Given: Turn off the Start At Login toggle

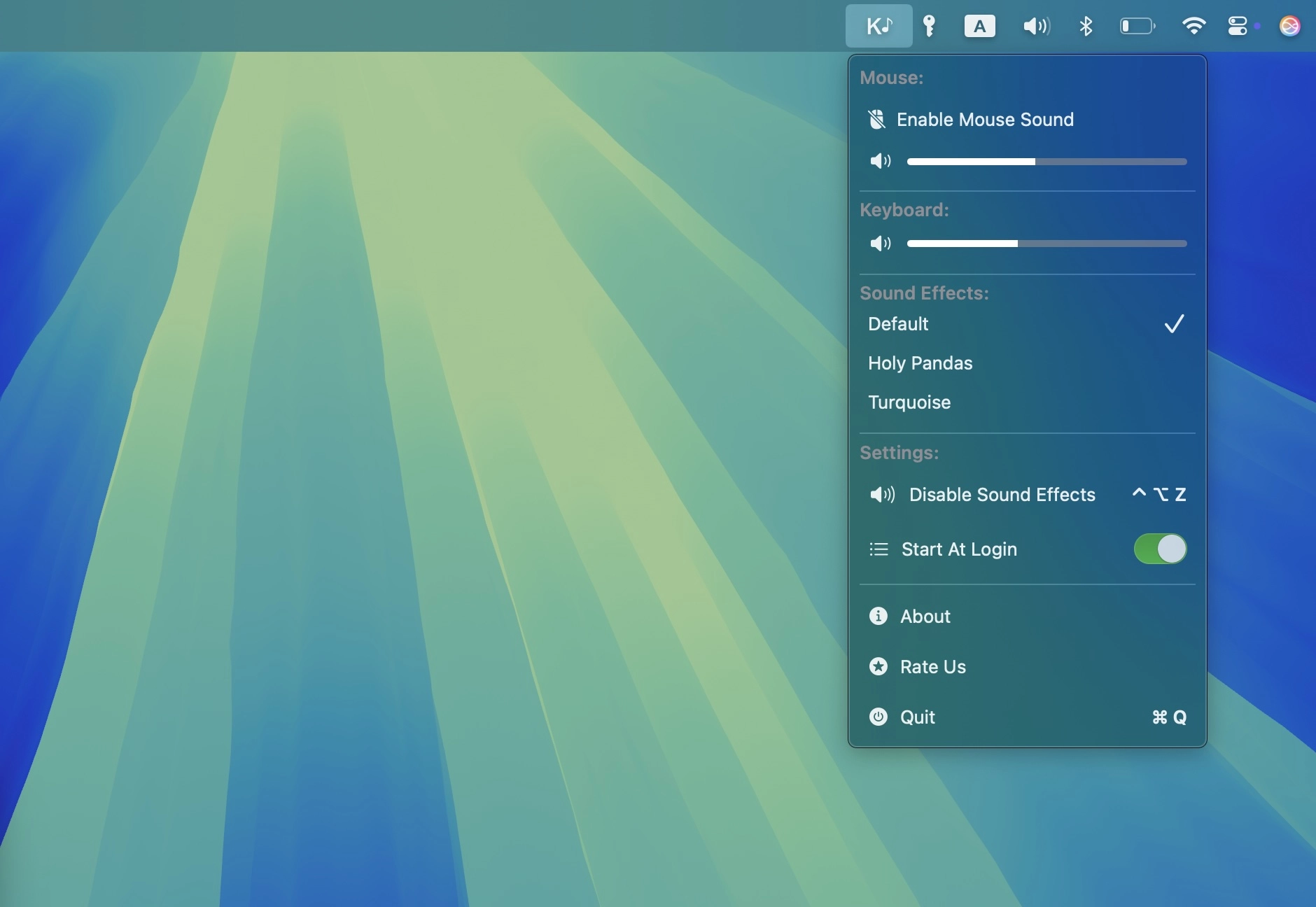Looking at the screenshot, I should click(1160, 550).
